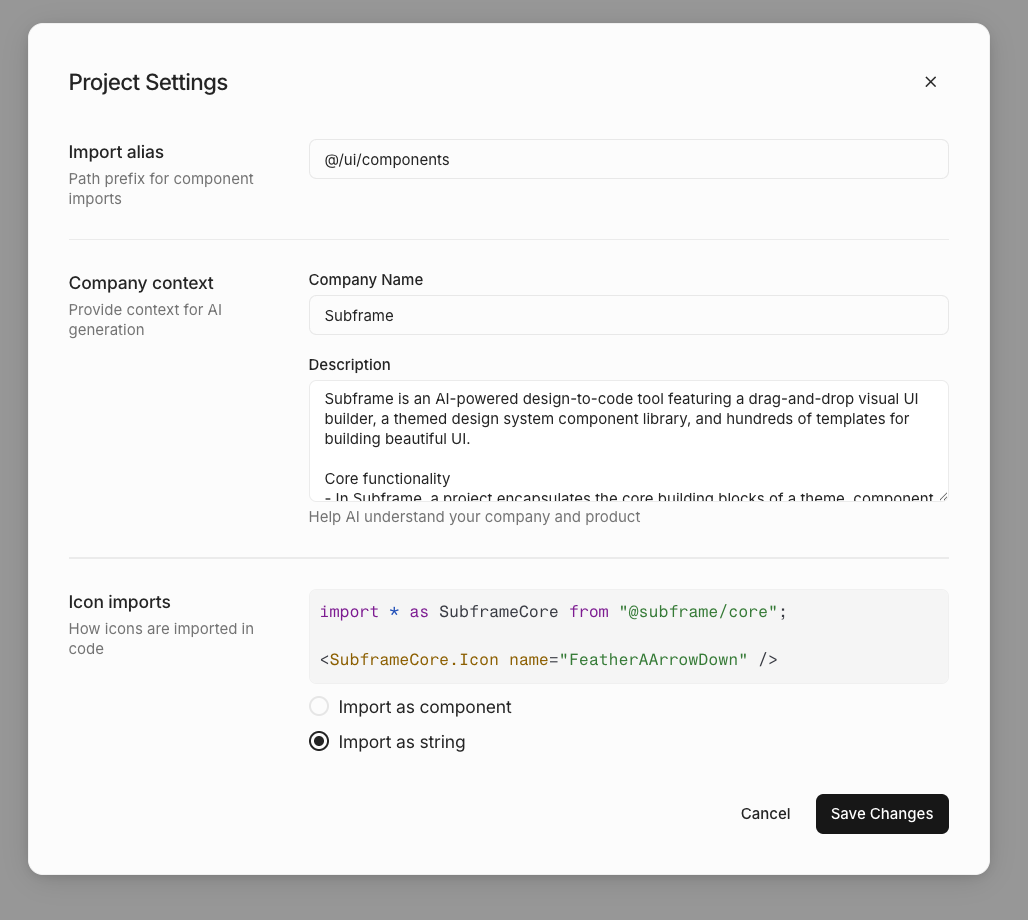Click the "Icon imports" section label
This screenshot has width=1028, height=920.
(119, 602)
